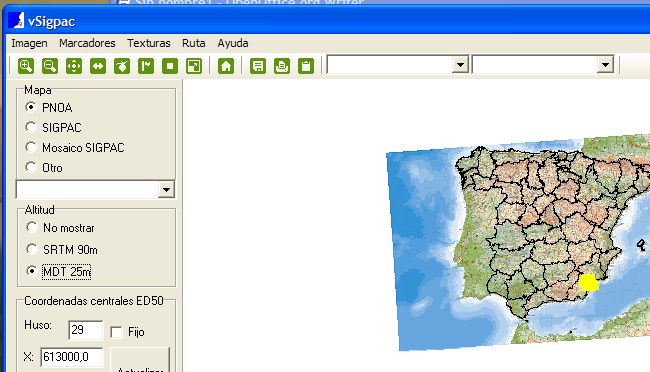
Task: Open the Texturas menu
Action: coord(149,43)
